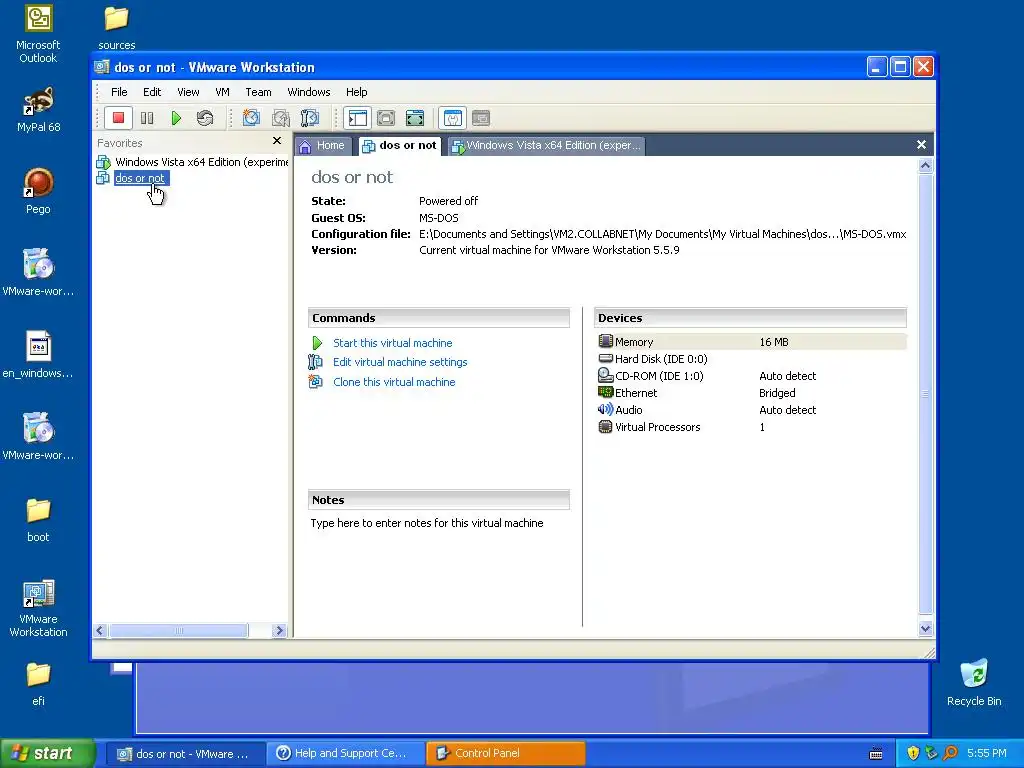Click the security shield tray icon

(912, 753)
